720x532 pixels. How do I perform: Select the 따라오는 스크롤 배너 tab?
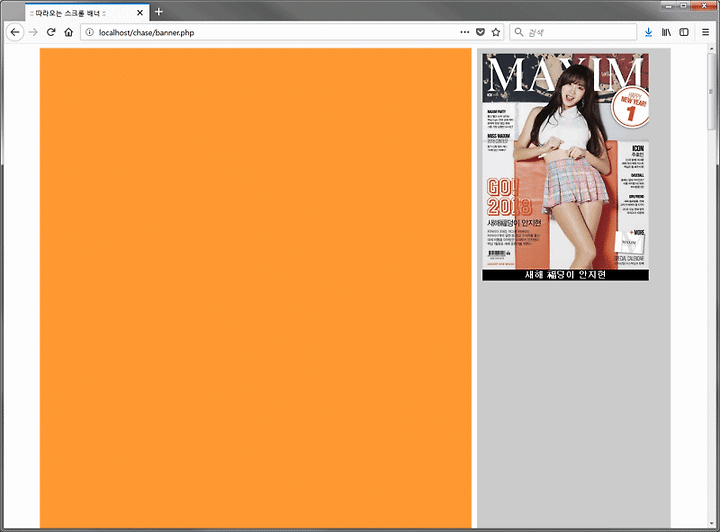87,13
